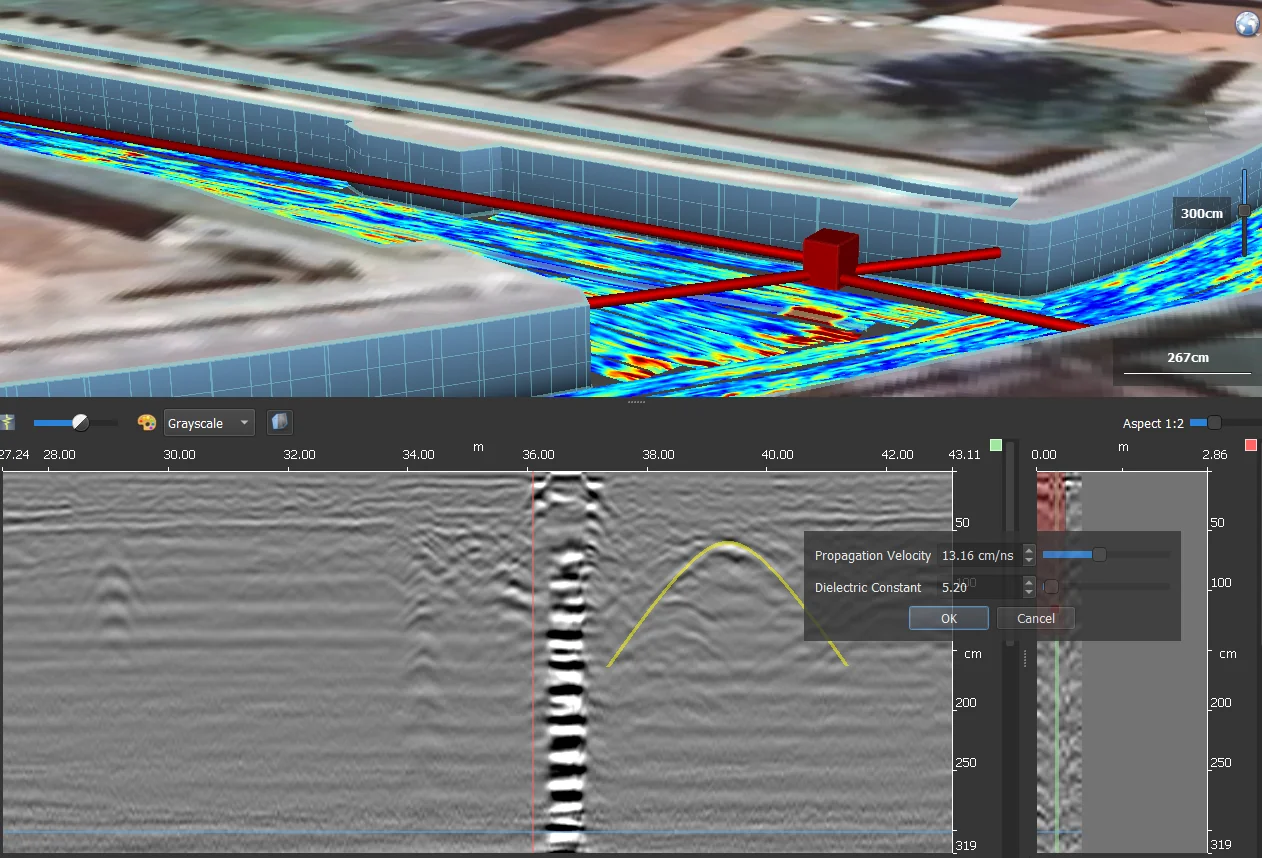Screen dimensions: 1262x858
Task: Click the vertical 300cm depth slider handle
Action: (x=1244, y=211)
